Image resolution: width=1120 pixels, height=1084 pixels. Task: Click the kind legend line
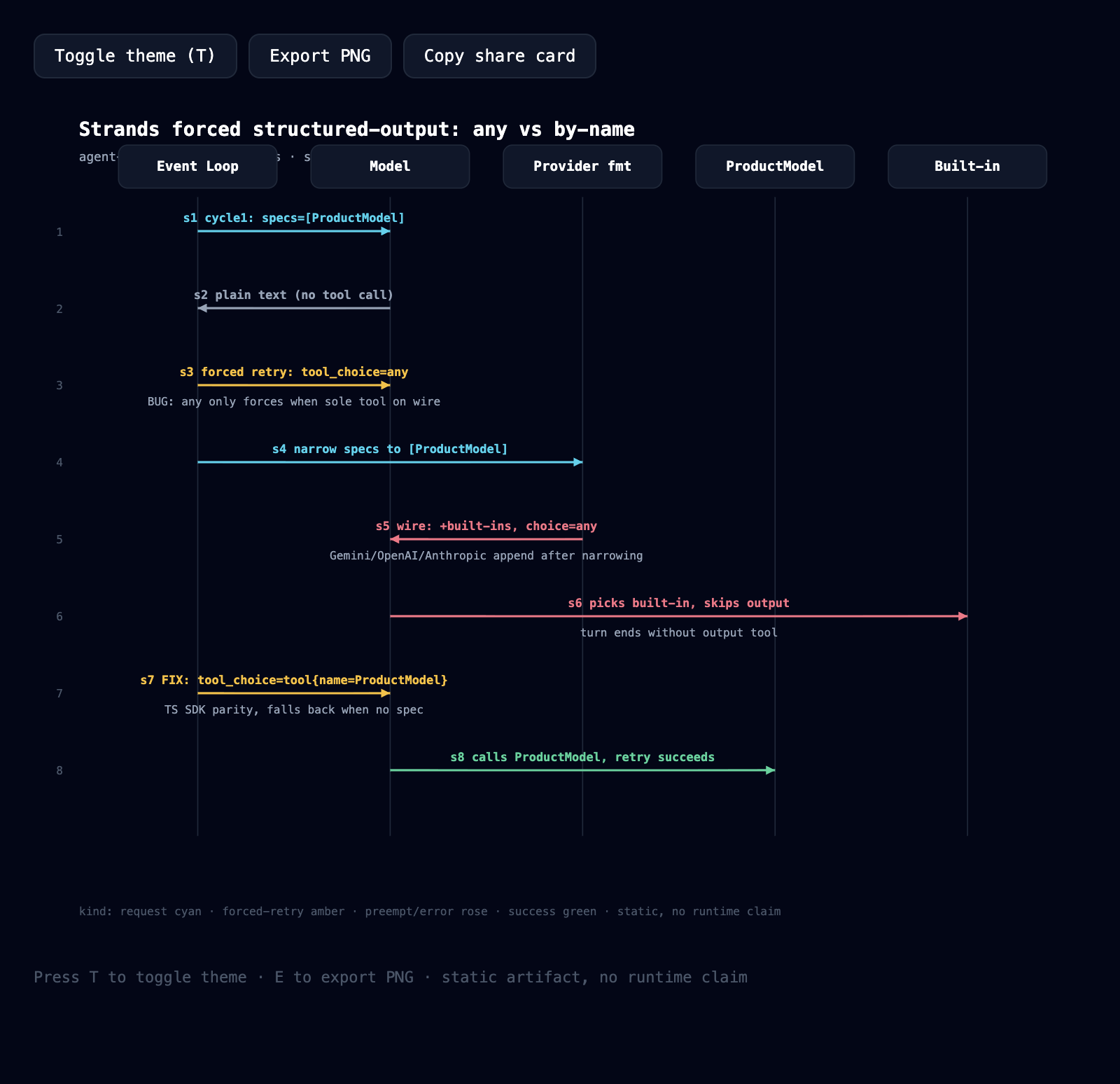430,912
